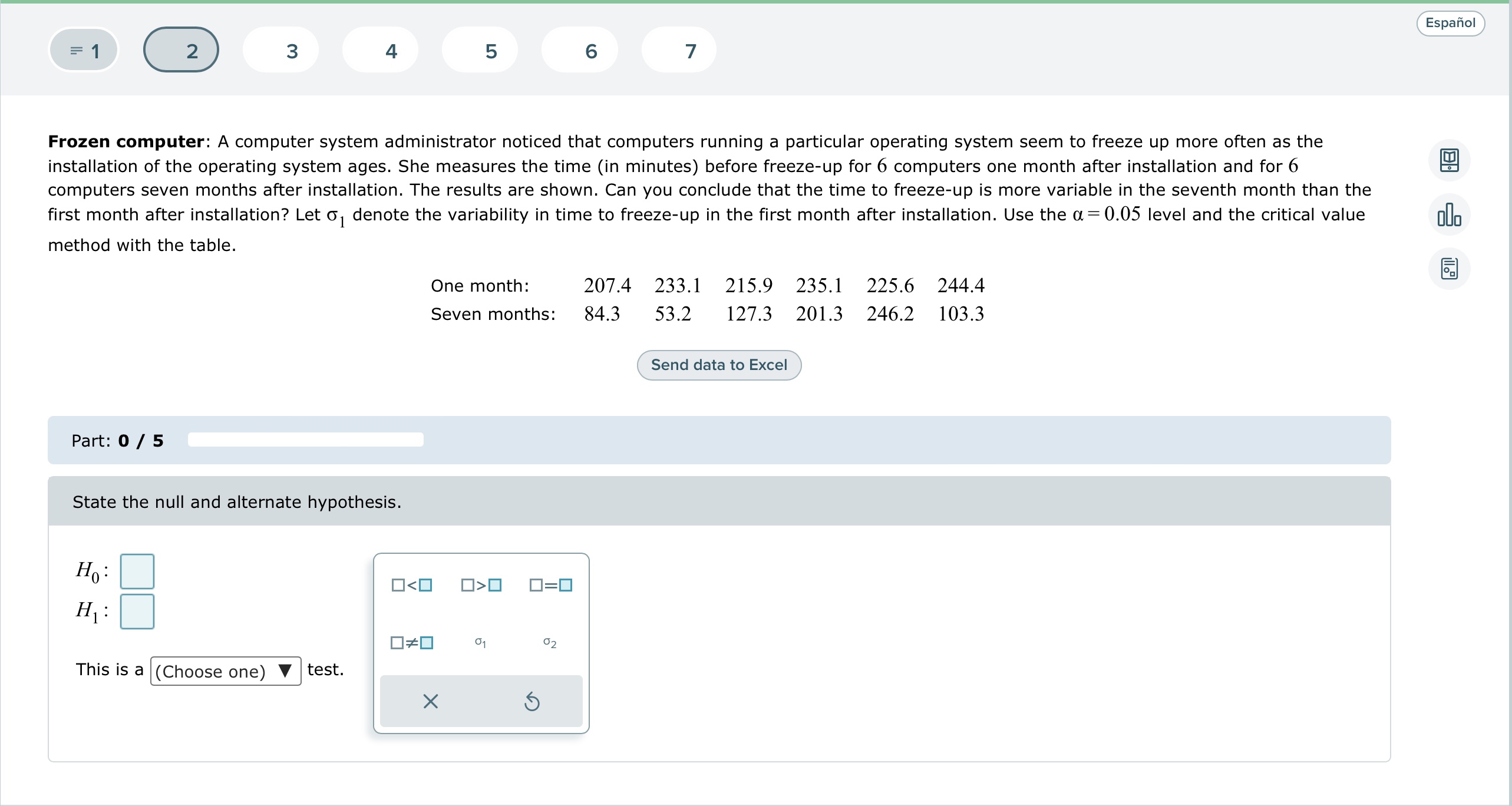Click the undo arrow in symbol palette
Viewport: 1512px width, 806px height.
531,701
